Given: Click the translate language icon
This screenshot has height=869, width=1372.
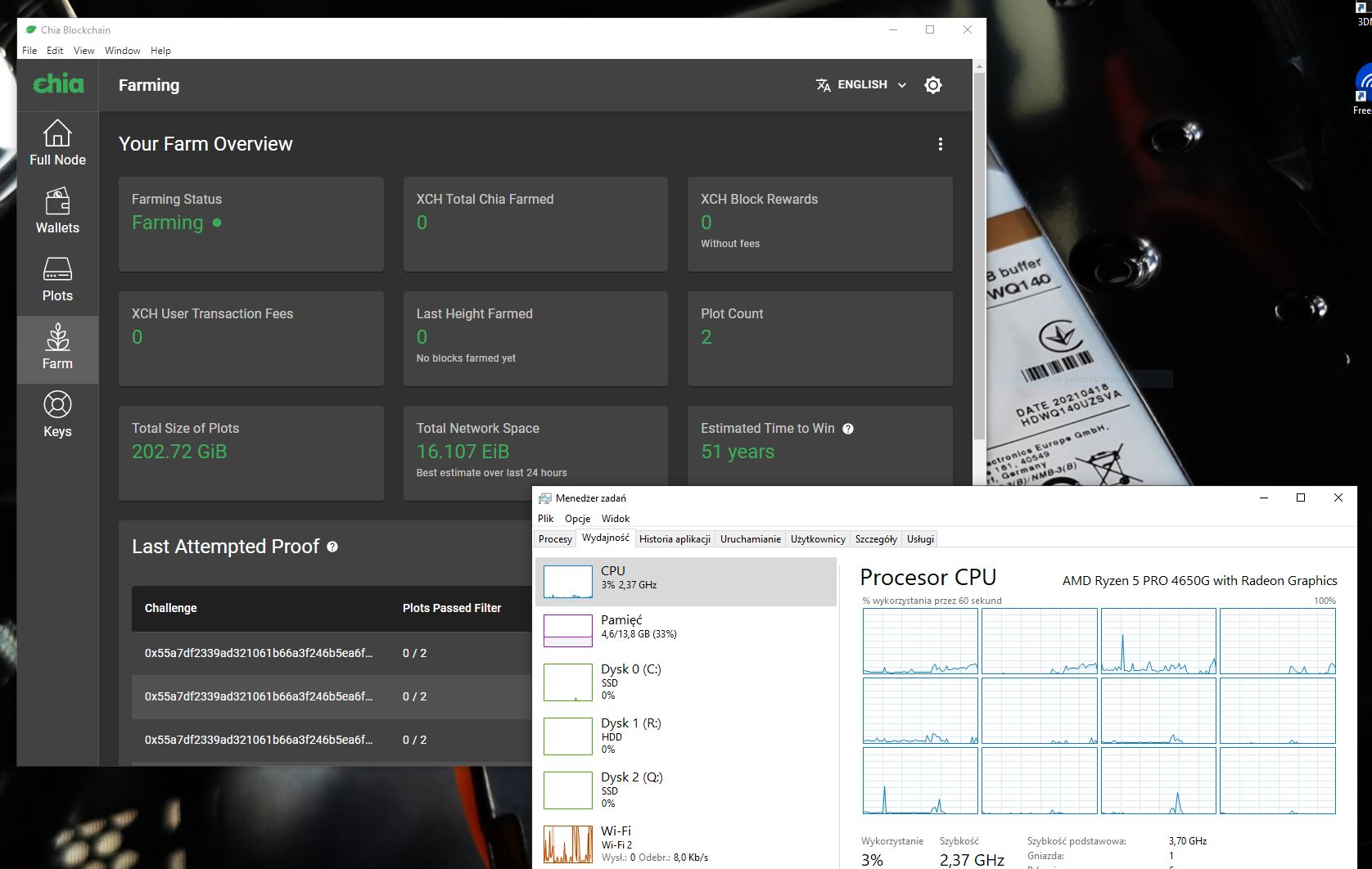Looking at the screenshot, I should coord(823,85).
